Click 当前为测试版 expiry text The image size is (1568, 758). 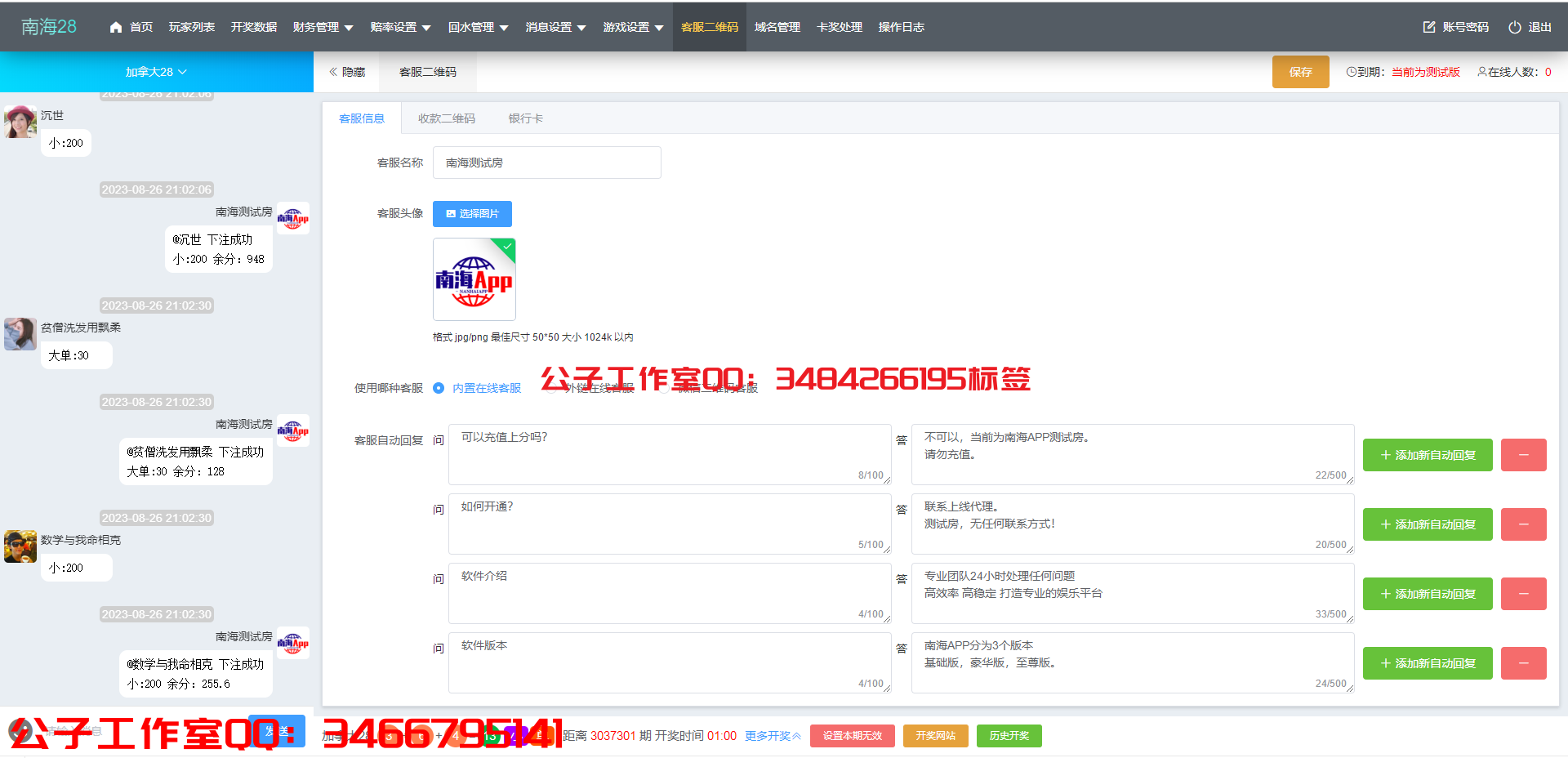click(1426, 72)
